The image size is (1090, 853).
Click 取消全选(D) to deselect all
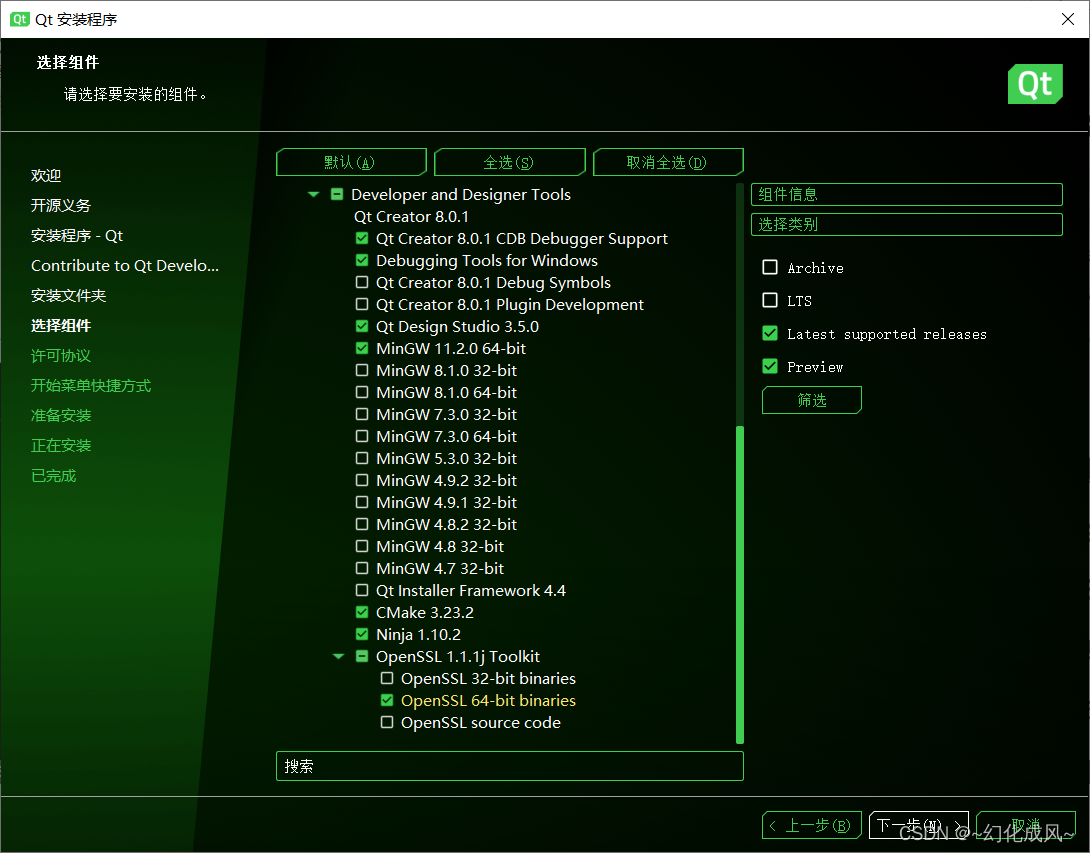click(667, 163)
